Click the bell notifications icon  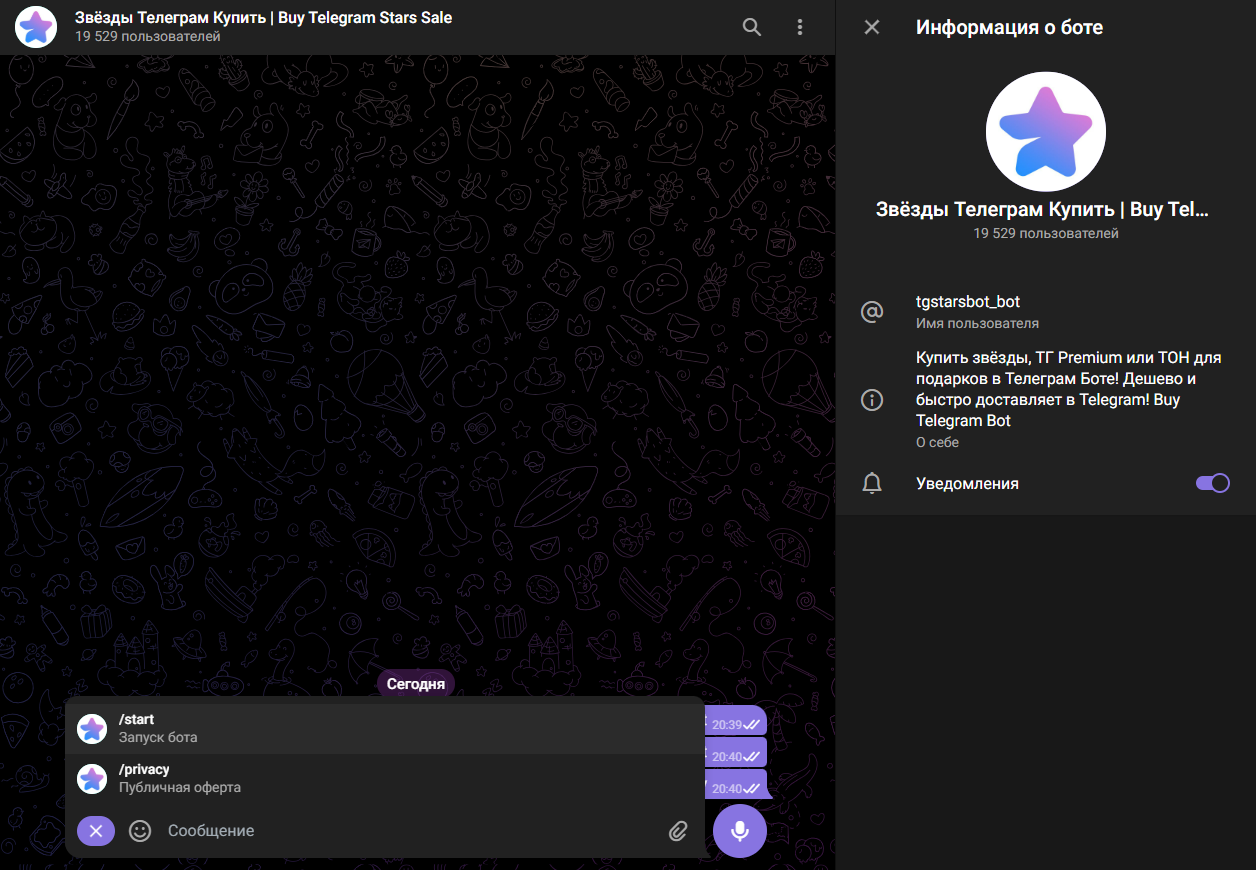(872, 484)
